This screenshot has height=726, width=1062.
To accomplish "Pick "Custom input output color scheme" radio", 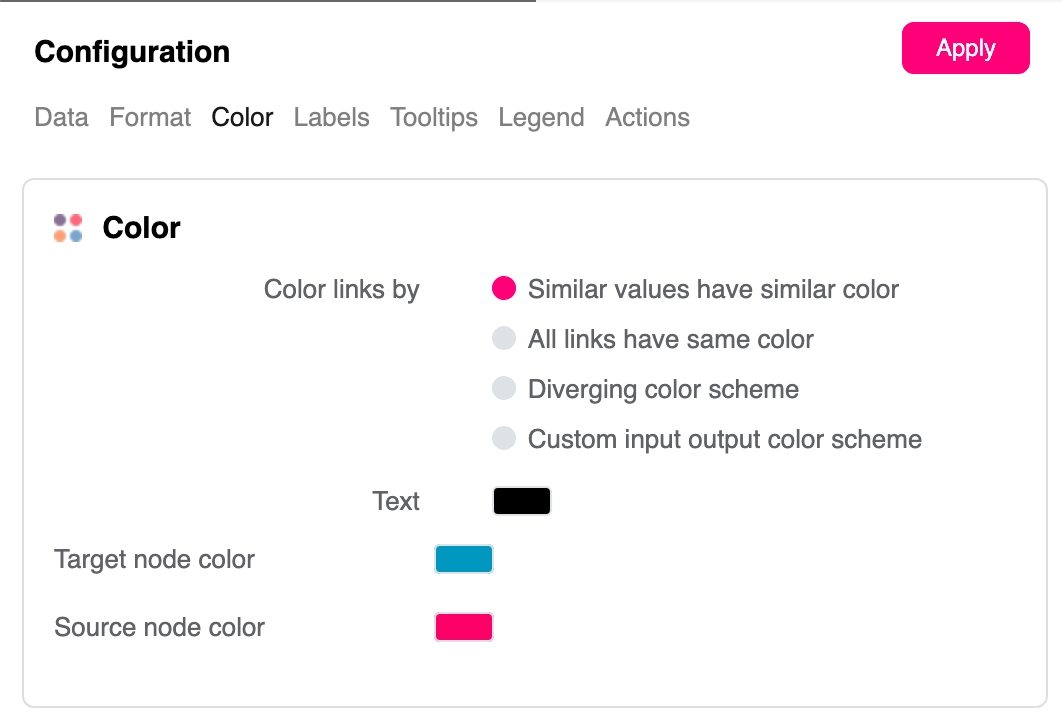I will tap(504, 439).
